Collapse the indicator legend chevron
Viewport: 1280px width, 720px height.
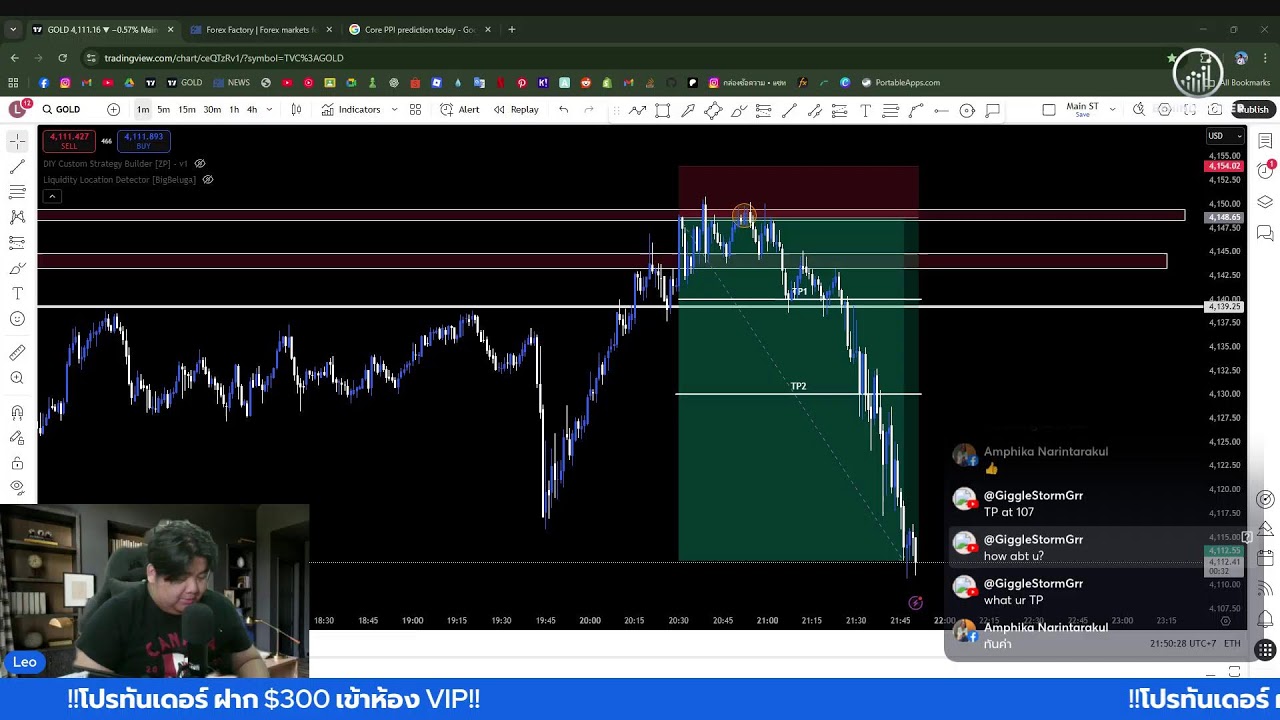(x=52, y=196)
